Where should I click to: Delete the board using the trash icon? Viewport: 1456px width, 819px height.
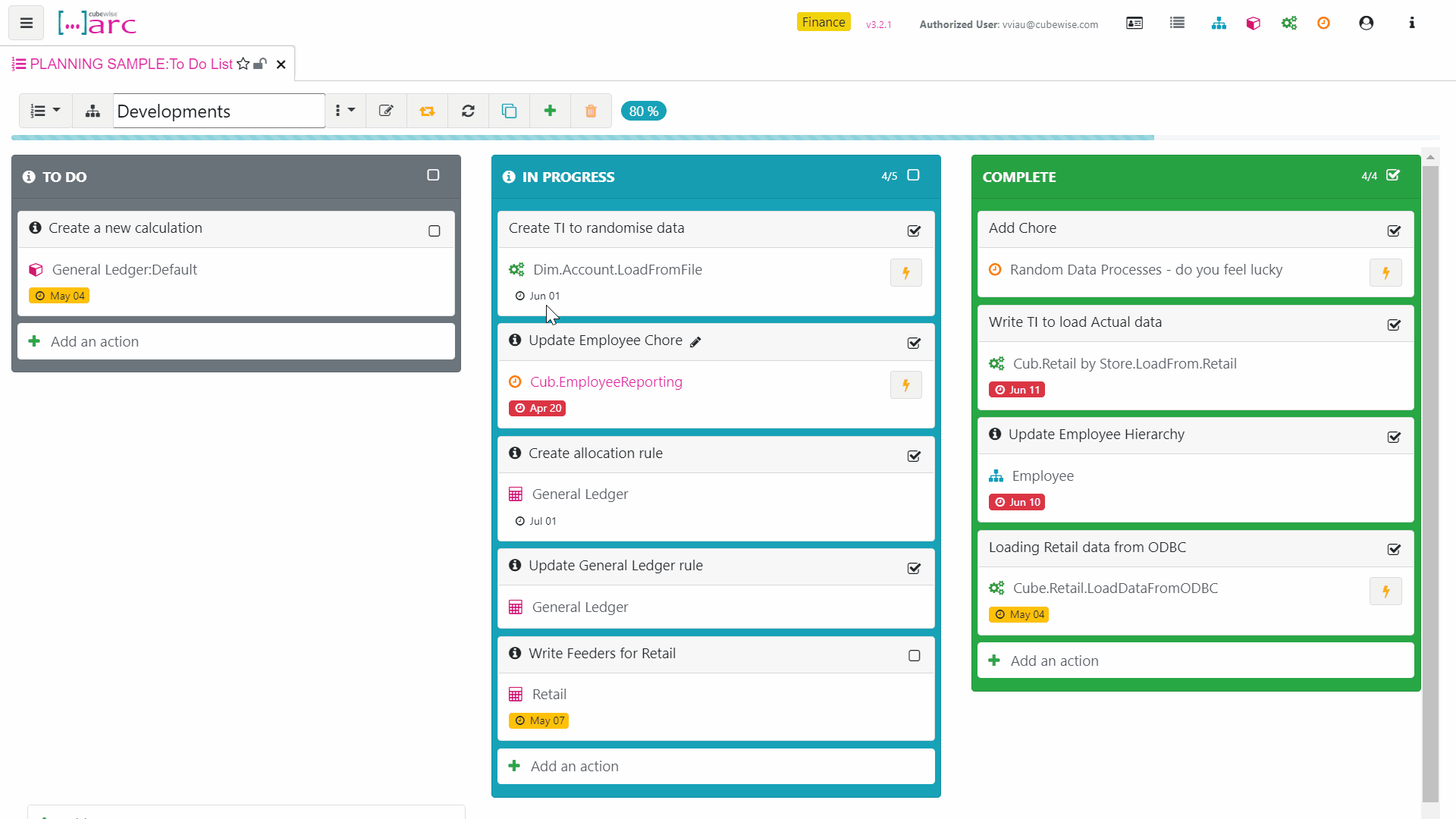pos(591,111)
